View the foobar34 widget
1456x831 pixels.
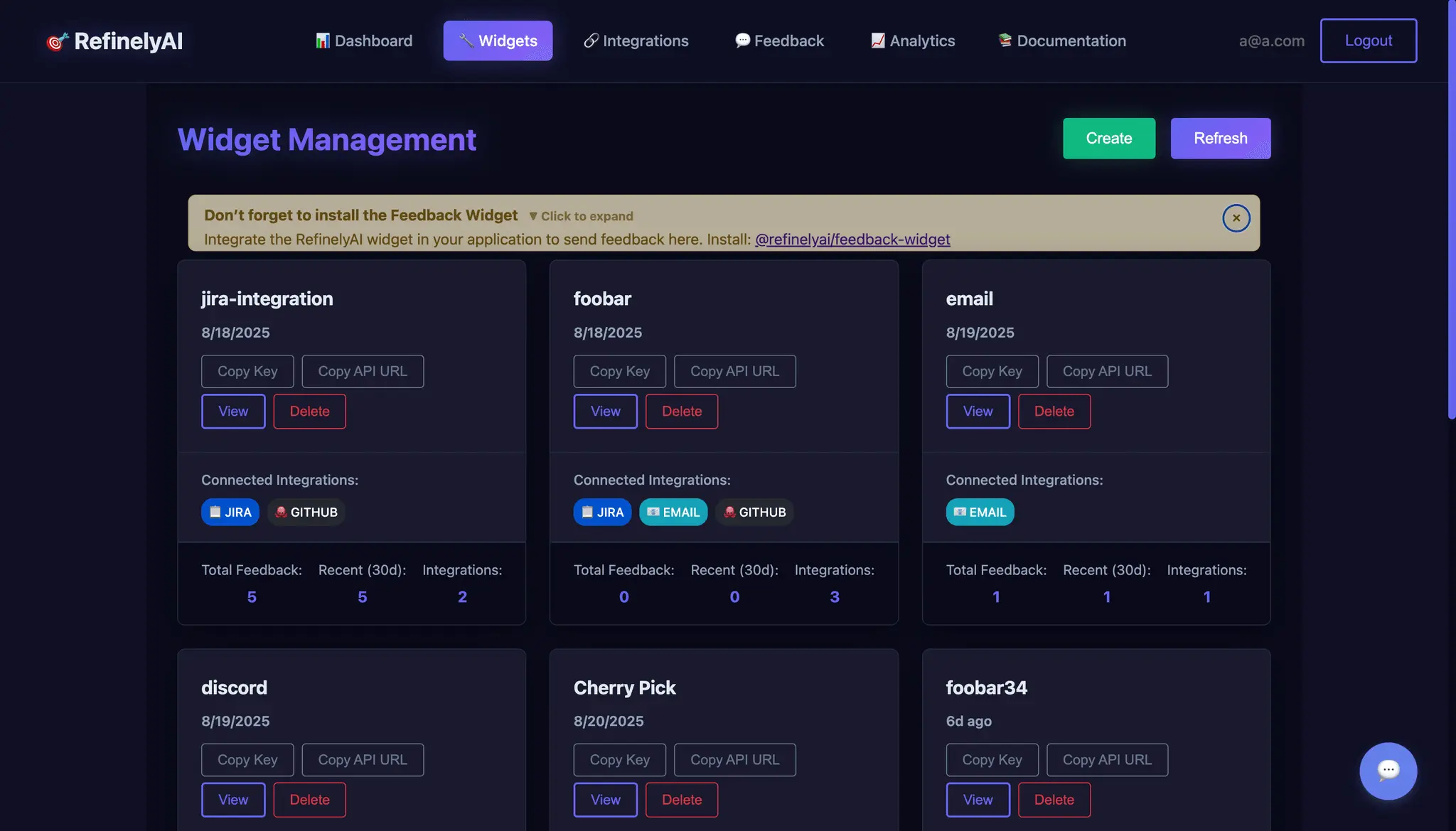(978, 800)
